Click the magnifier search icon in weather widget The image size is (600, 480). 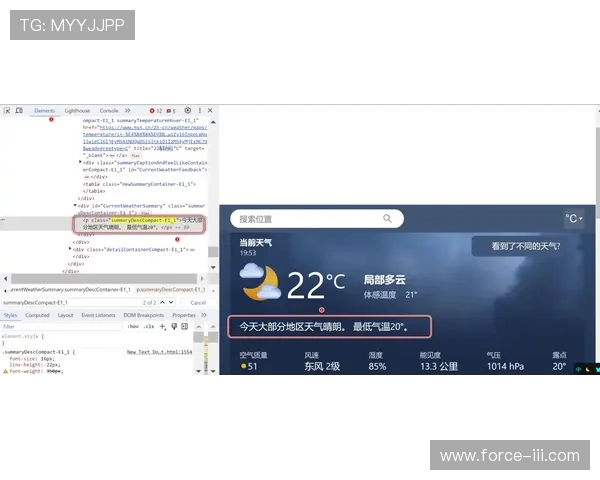pyautogui.click(x=387, y=219)
